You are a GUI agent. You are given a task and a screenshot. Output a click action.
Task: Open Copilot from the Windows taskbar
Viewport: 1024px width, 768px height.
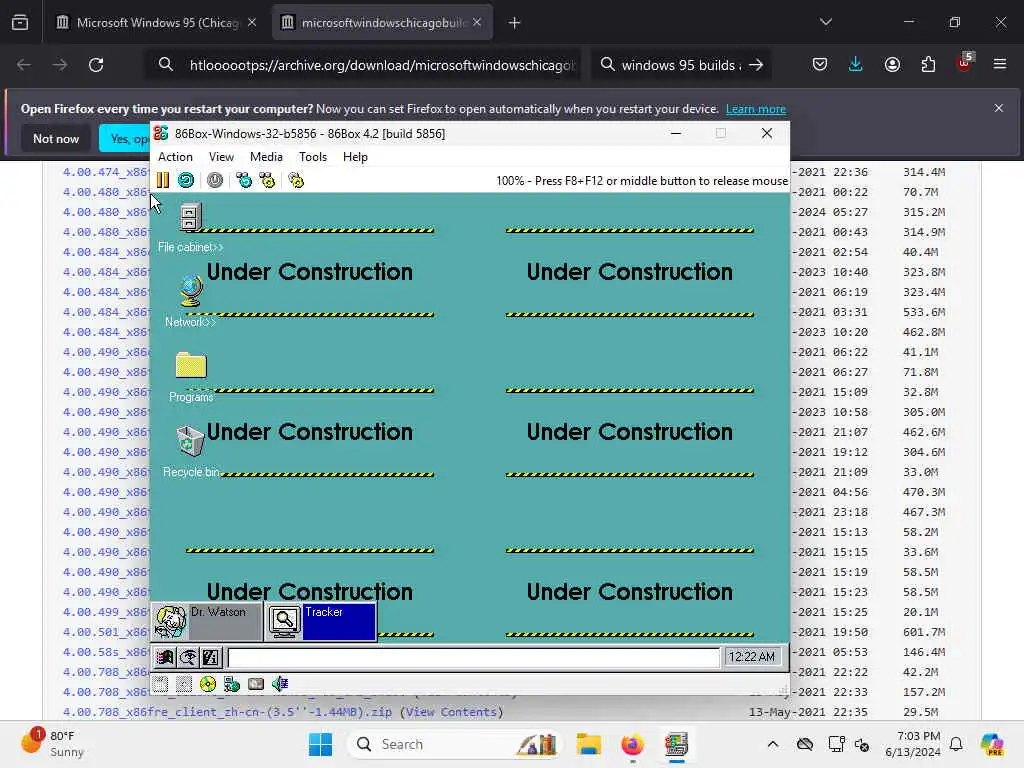[x=991, y=744]
